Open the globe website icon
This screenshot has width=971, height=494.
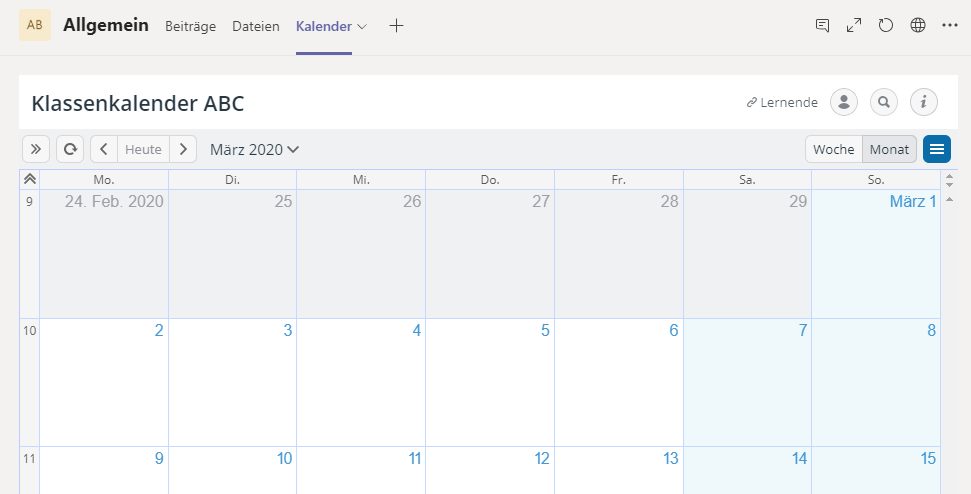tap(918, 25)
